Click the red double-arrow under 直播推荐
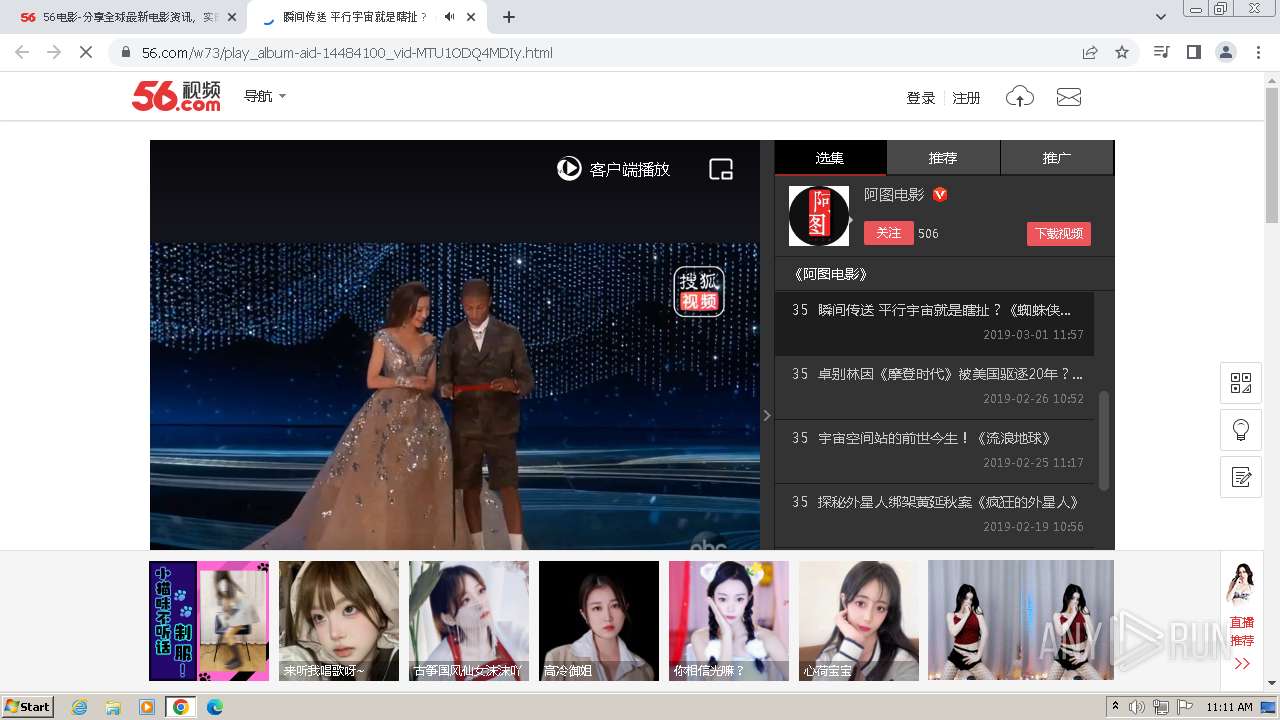 click(x=1242, y=663)
